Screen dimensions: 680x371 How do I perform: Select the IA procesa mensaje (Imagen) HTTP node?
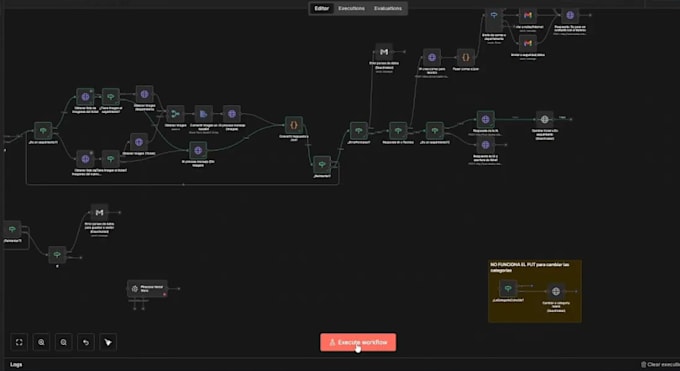pos(232,114)
